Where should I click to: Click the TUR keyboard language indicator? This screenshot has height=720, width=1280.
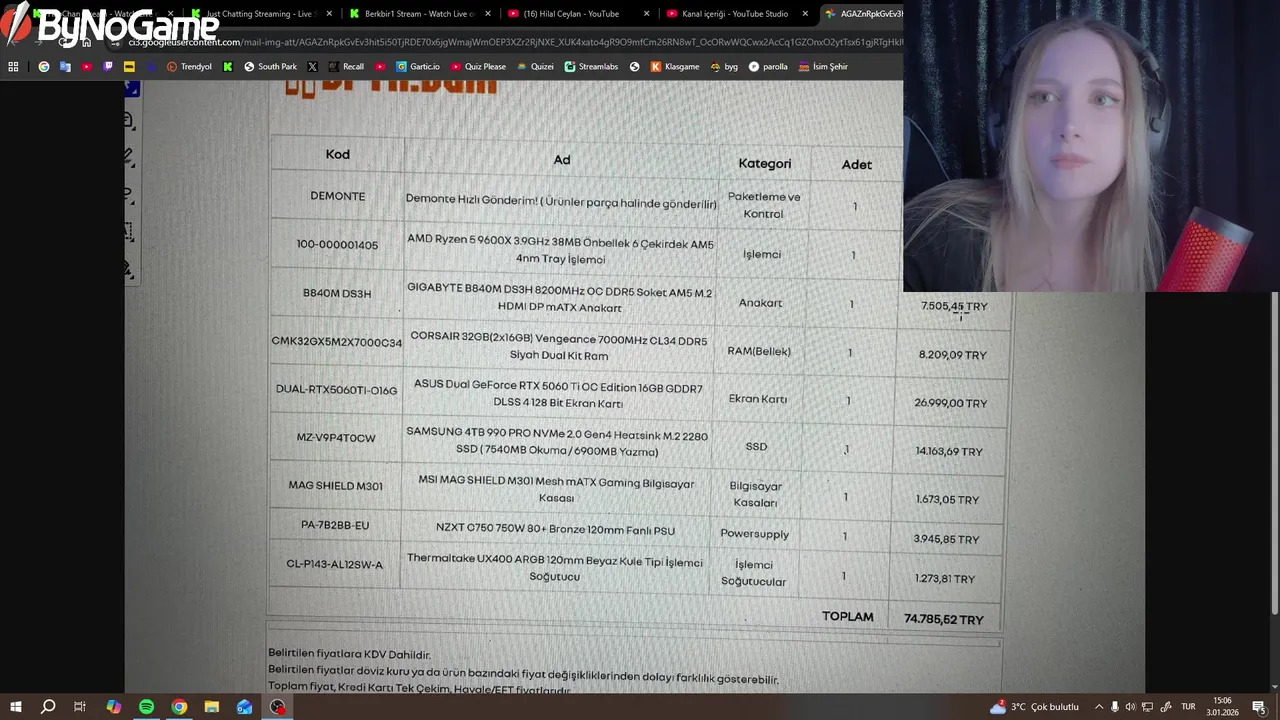tap(1188, 707)
